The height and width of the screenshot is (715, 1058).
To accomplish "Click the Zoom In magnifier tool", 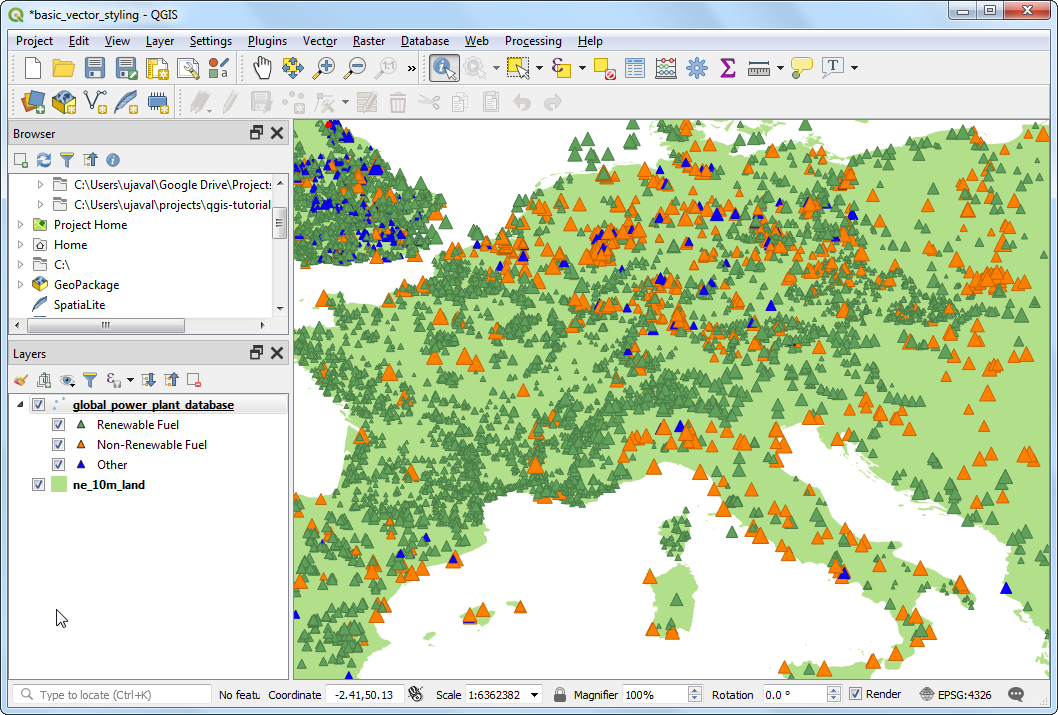I will [324, 68].
